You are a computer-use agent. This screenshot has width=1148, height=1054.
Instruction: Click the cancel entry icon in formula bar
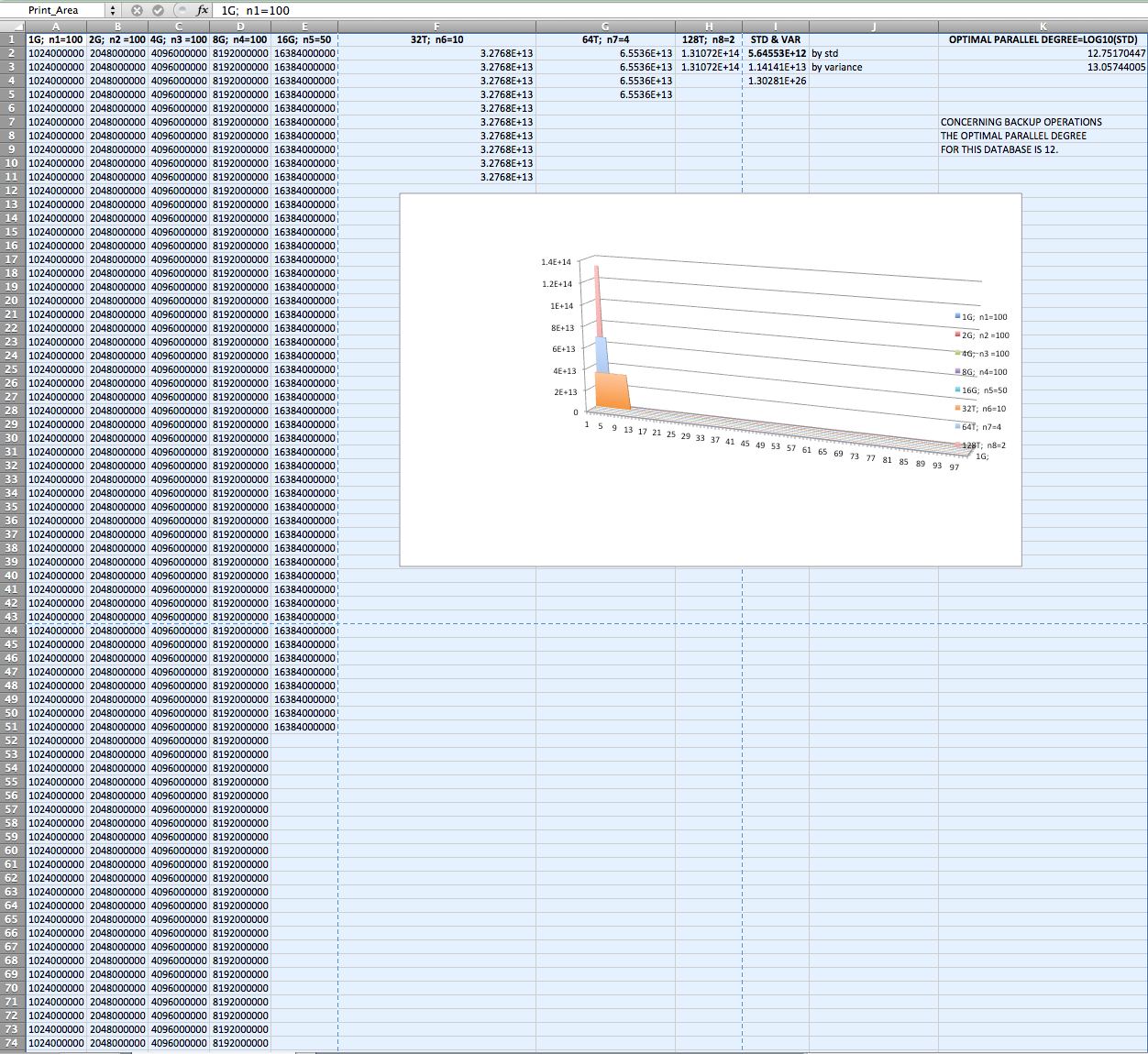click(137, 10)
